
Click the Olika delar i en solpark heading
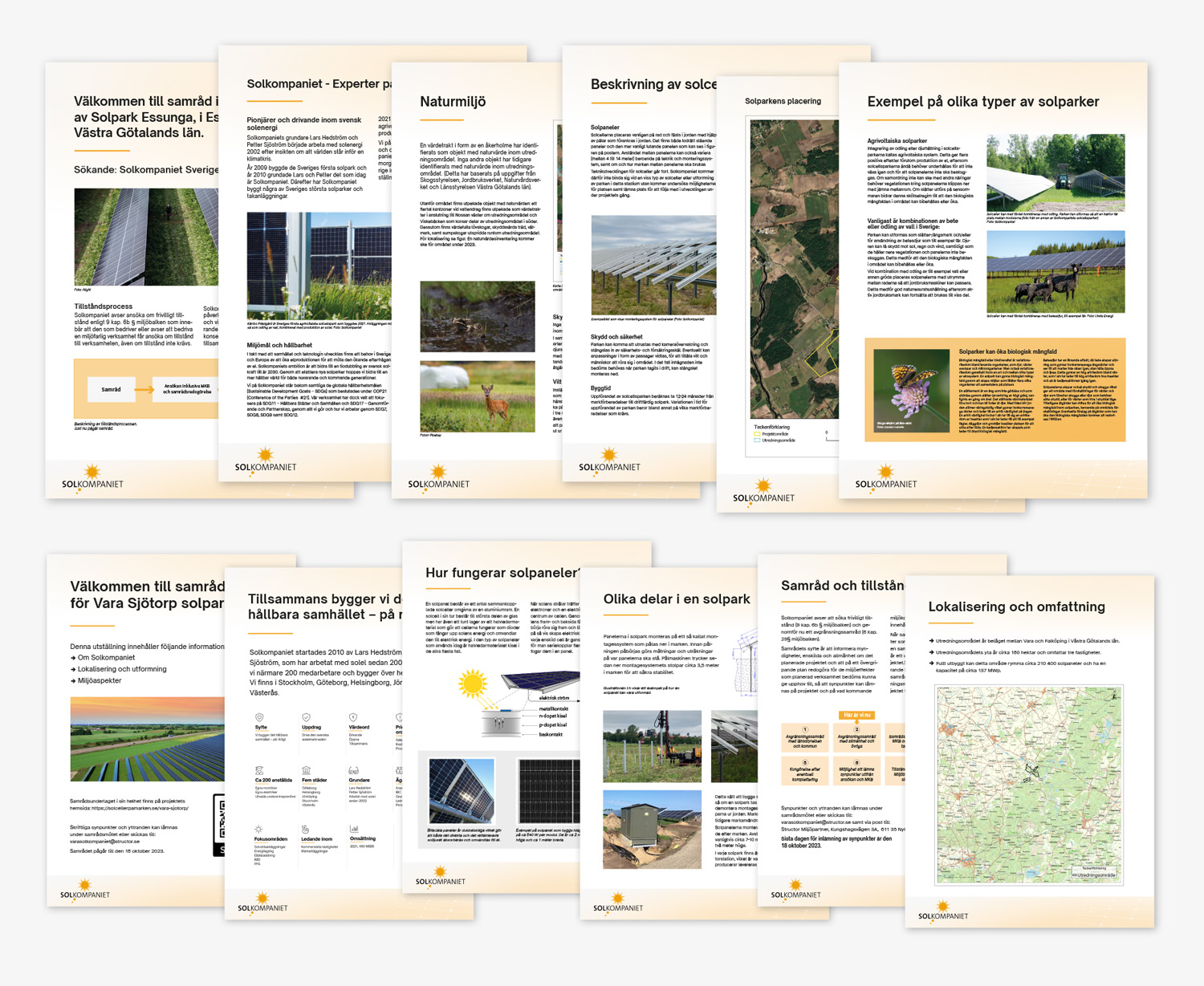click(x=677, y=599)
